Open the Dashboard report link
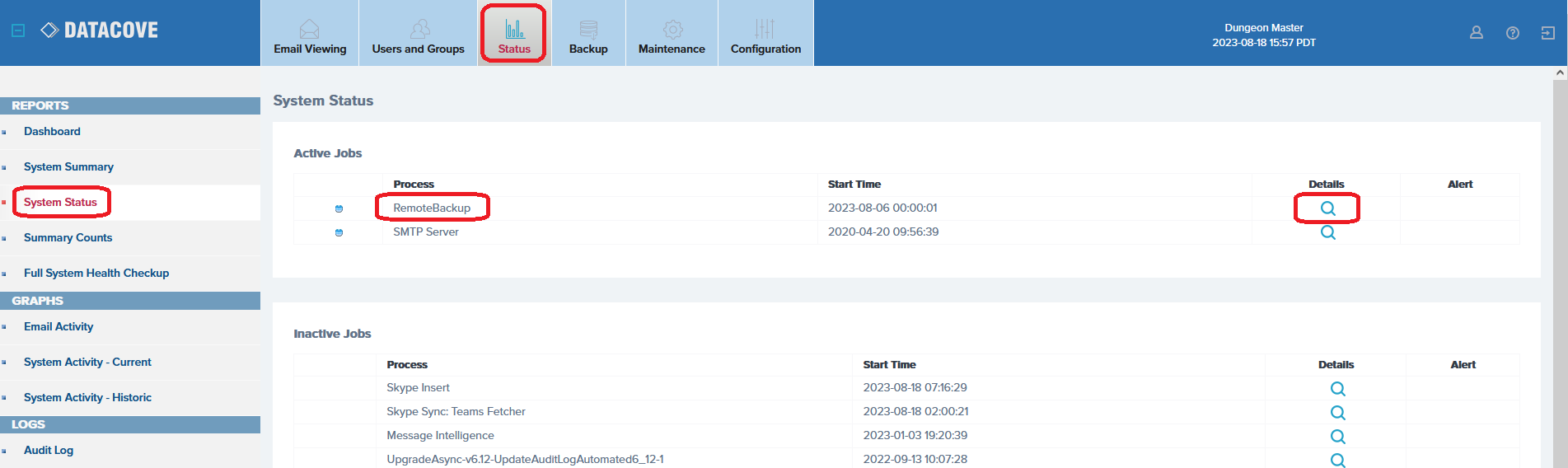 (52, 131)
